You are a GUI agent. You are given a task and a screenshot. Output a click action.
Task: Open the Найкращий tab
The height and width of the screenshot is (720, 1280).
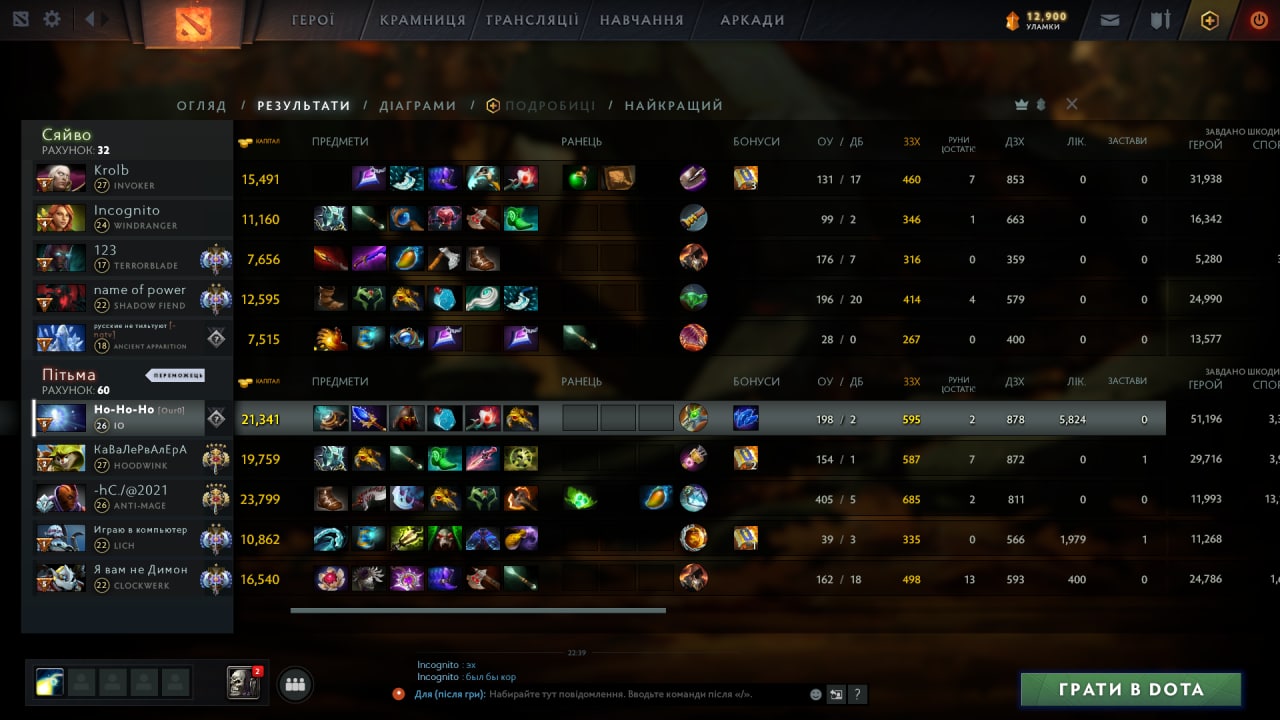click(x=674, y=105)
